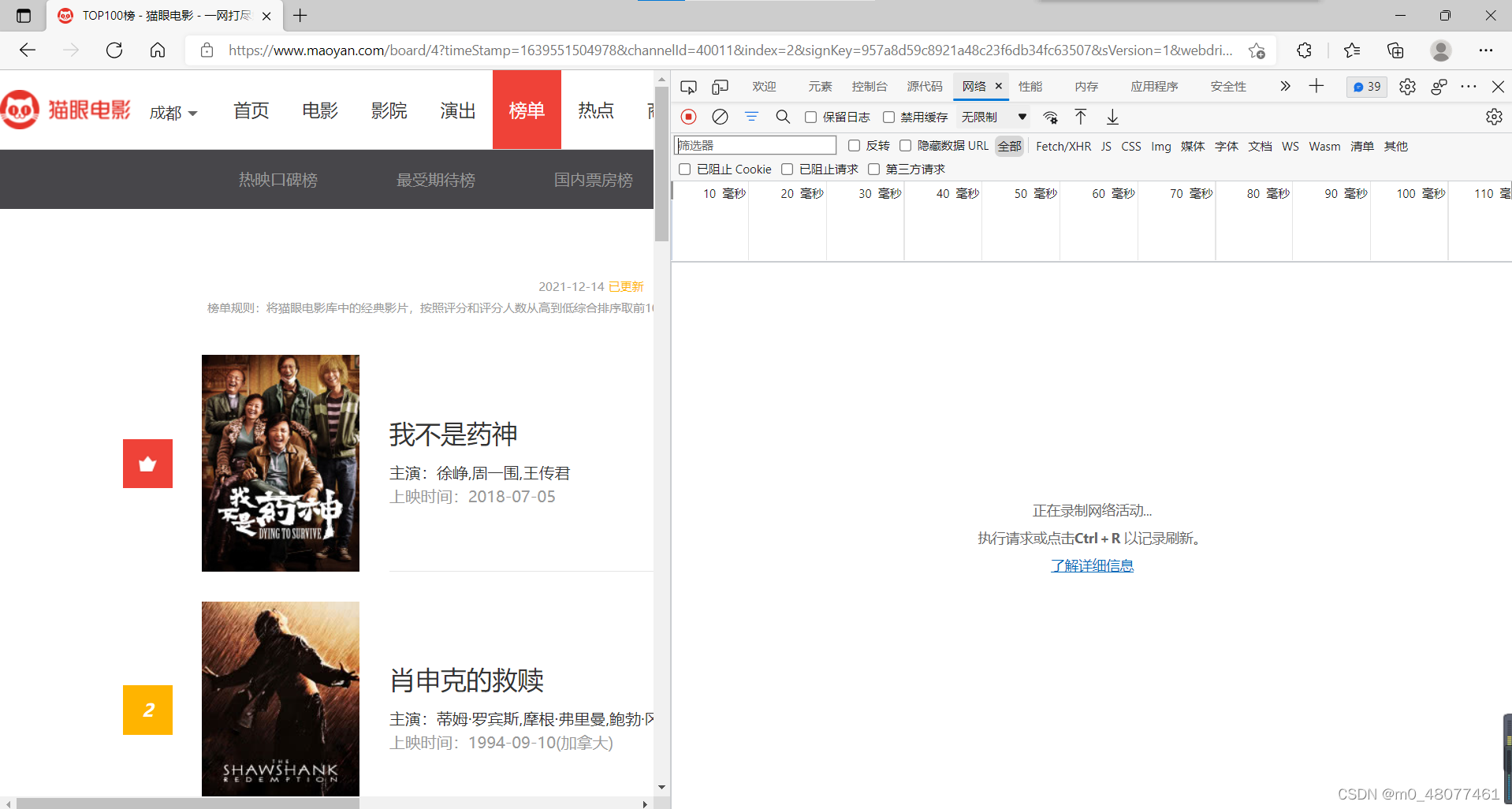Add a new DevTools tab with plus
The height and width of the screenshot is (809, 1512).
(x=1316, y=86)
